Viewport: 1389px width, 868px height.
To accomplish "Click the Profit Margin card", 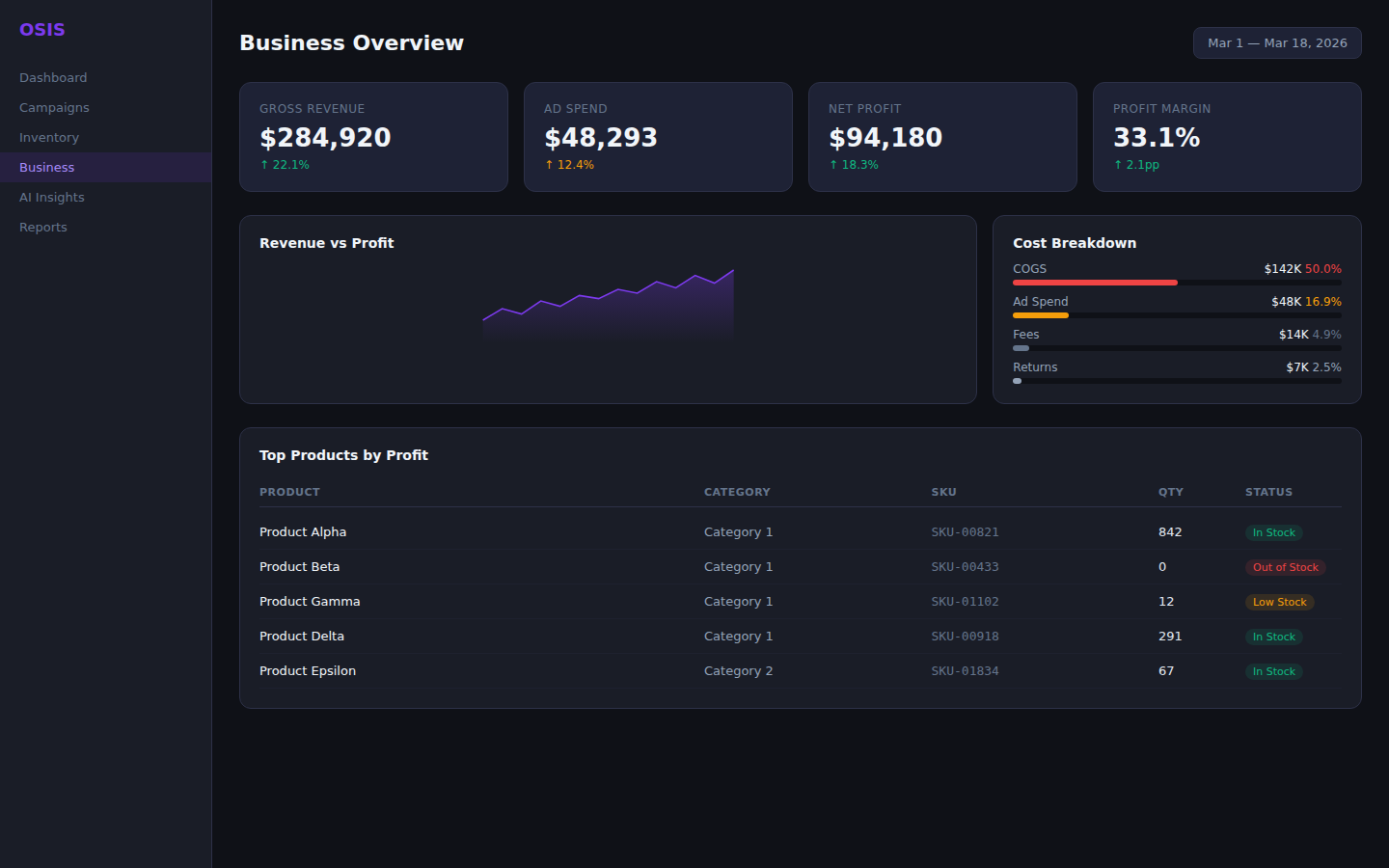I will tap(1226, 137).
